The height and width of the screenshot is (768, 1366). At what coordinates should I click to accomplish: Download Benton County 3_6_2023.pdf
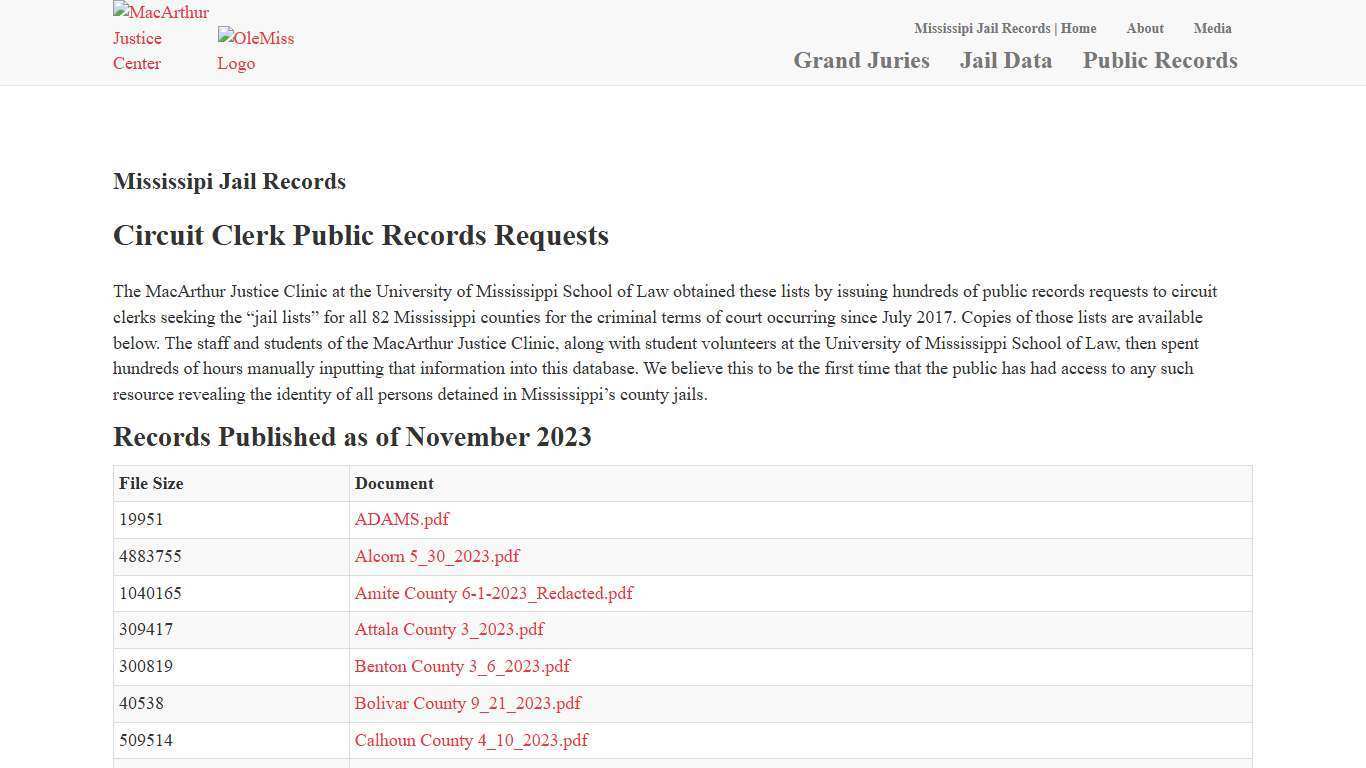pyautogui.click(x=462, y=666)
